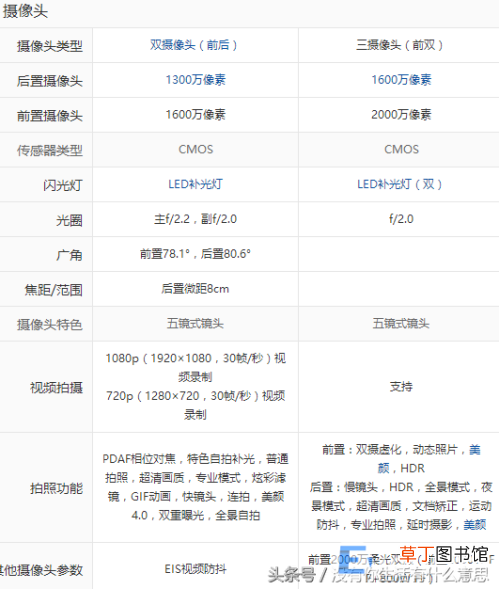Select the 720p（1280×720）video recording text
Image resolution: width=499 pixels, height=589 pixels.
click(x=195, y=405)
